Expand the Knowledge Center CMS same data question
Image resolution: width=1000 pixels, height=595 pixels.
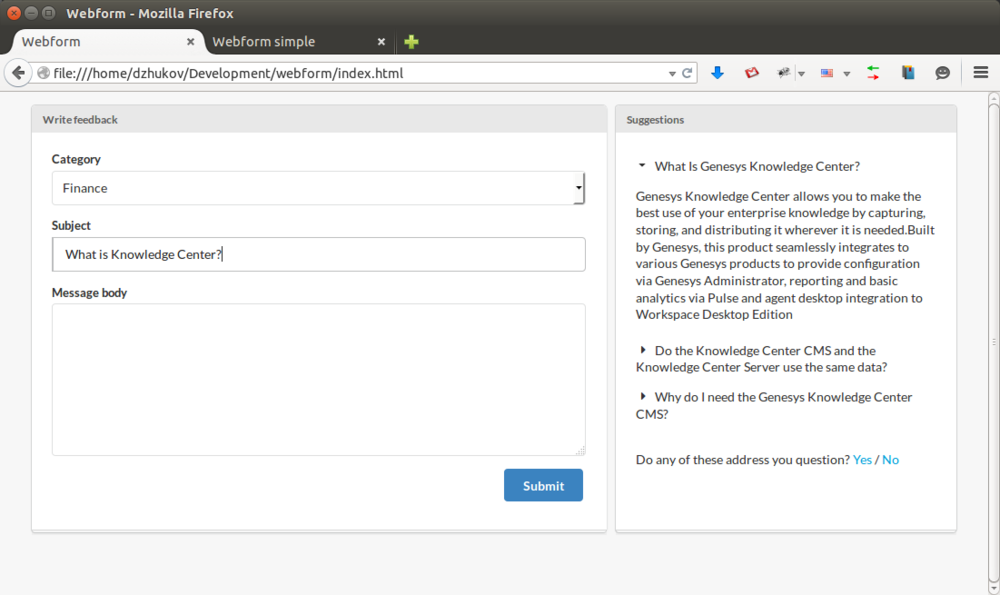pos(761,359)
